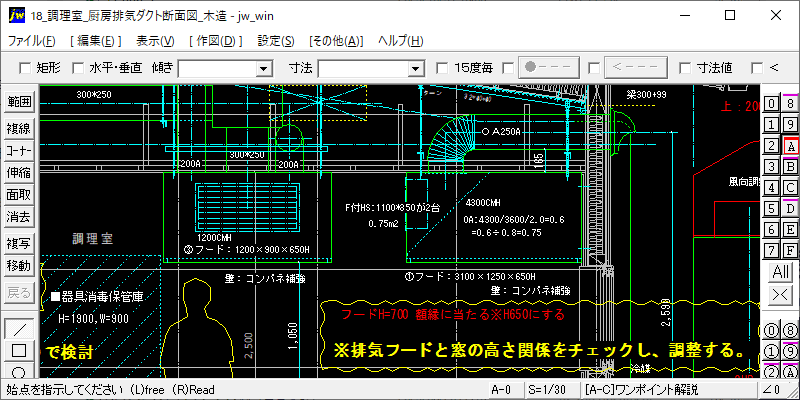Pick the 消去 erase tool

(19, 217)
